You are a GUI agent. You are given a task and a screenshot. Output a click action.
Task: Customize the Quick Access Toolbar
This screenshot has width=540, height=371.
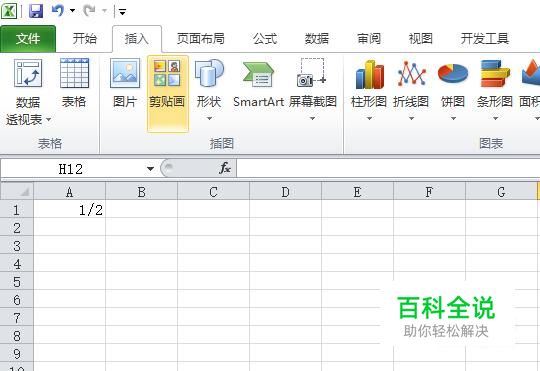click(x=122, y=12)
